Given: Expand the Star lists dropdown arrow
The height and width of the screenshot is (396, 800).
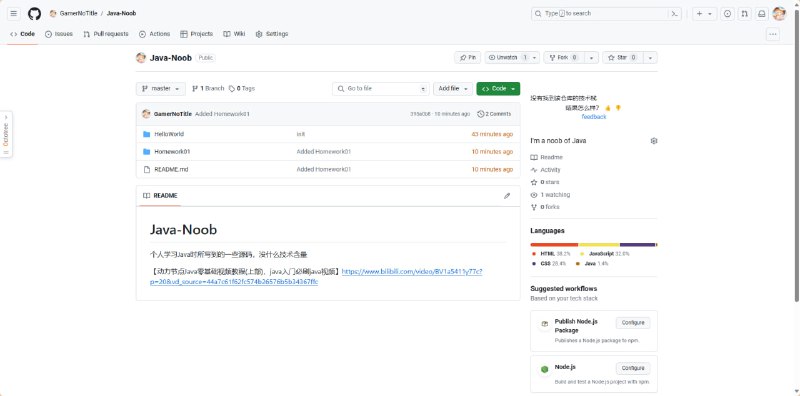Looking at the screenshot, I should pos(650,58).
